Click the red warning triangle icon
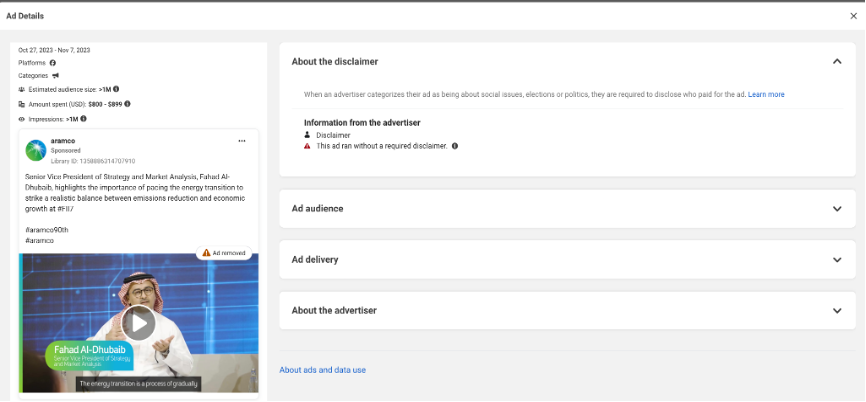866x402 pixels. [307, 146]
